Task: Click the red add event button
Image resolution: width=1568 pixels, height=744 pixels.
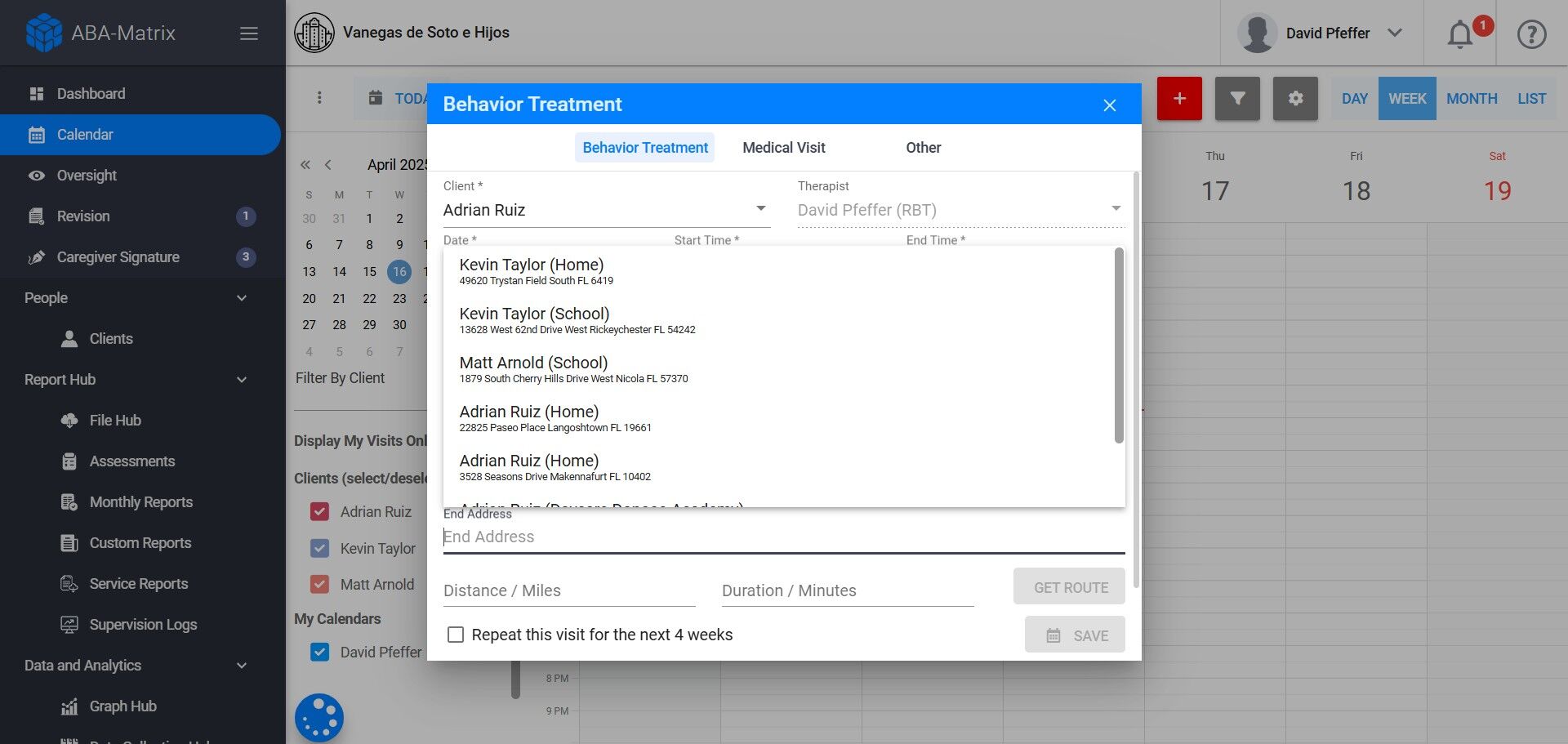Action: click(x=1179, y=99)
